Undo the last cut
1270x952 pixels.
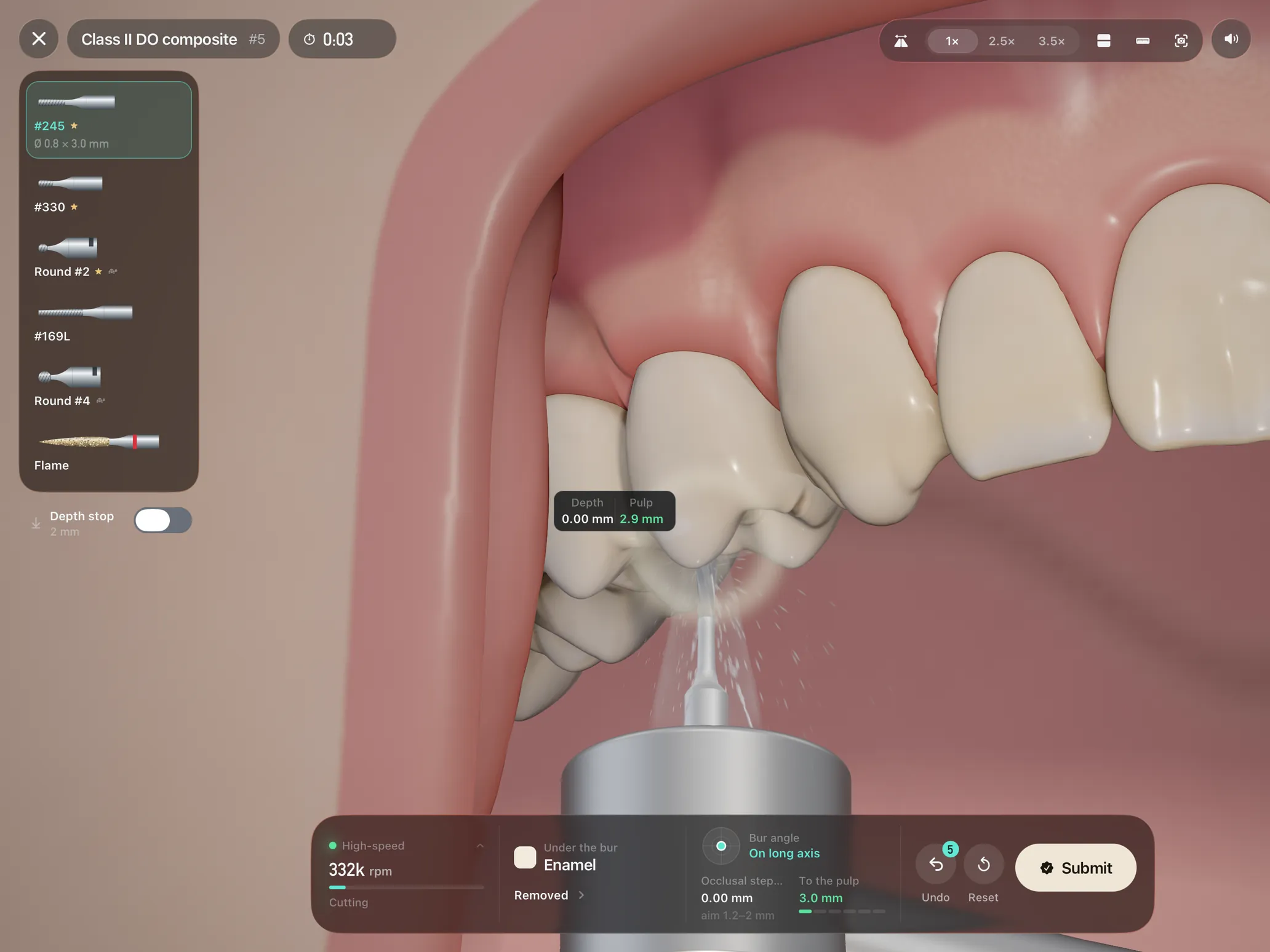(936, 864)
